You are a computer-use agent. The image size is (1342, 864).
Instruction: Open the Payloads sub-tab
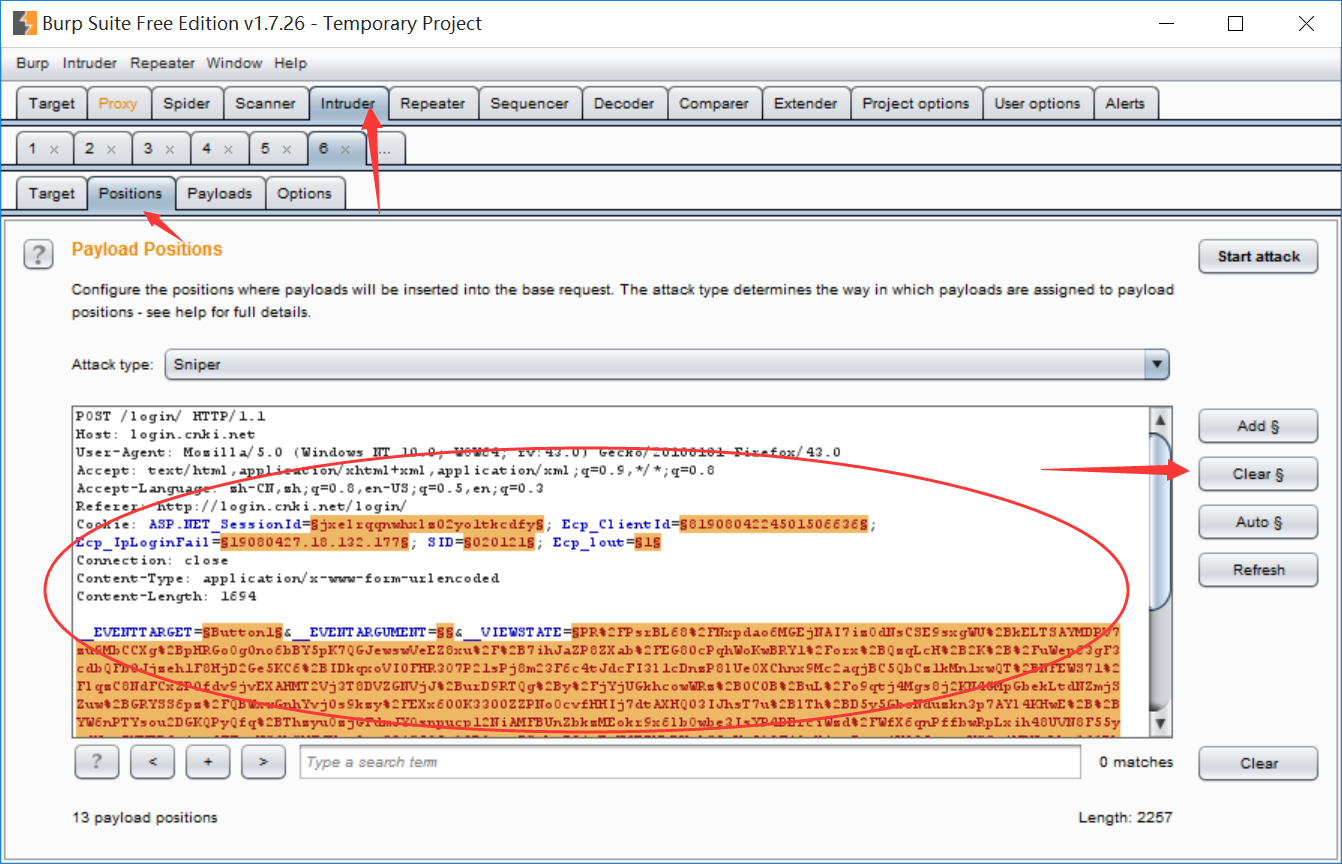[220, 193]
